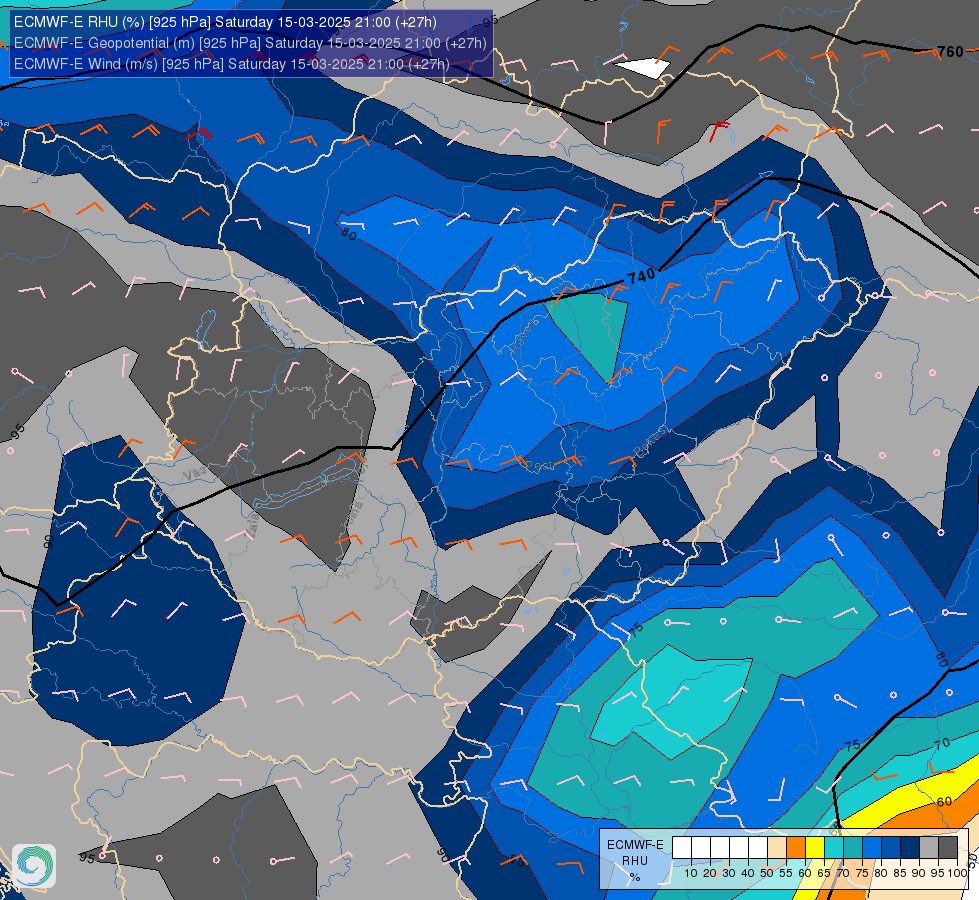Click the ECMWF-E RHU % legend title
This screenshot has height=900, width=979.
click(634, 861)
